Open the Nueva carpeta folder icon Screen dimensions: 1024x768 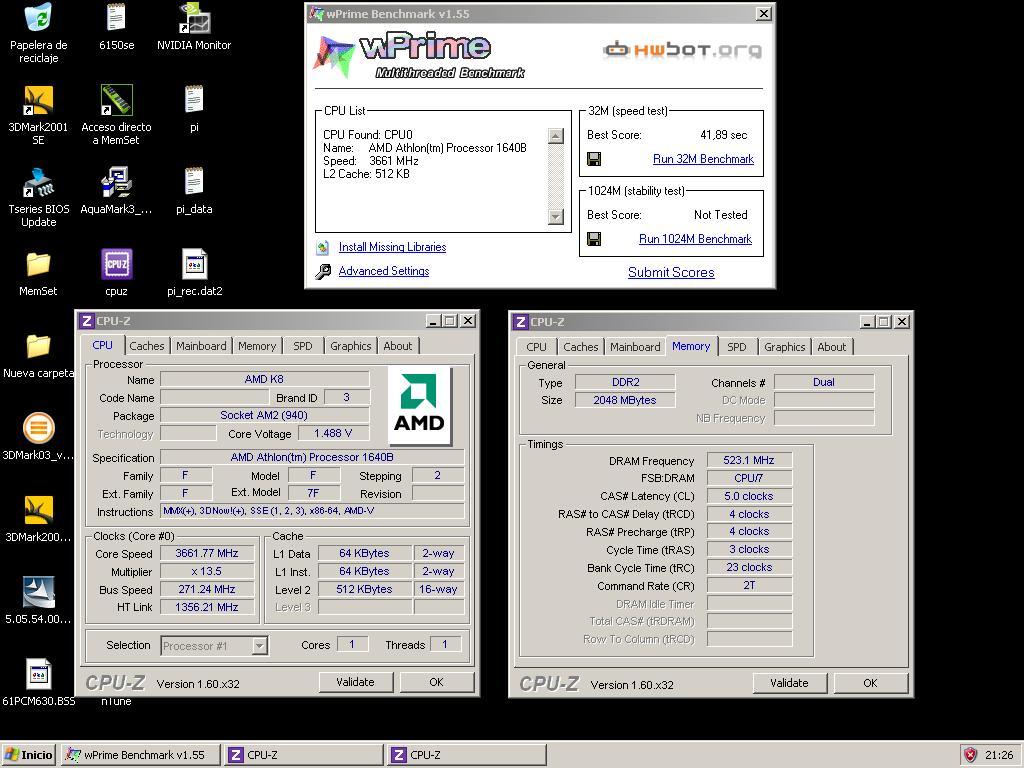click(x=39, y=347)
